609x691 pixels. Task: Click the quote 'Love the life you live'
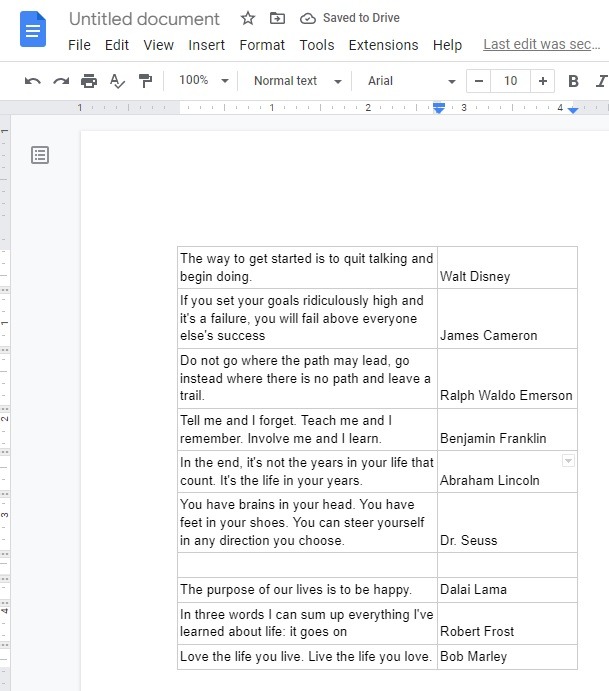(x=305, y=657)
